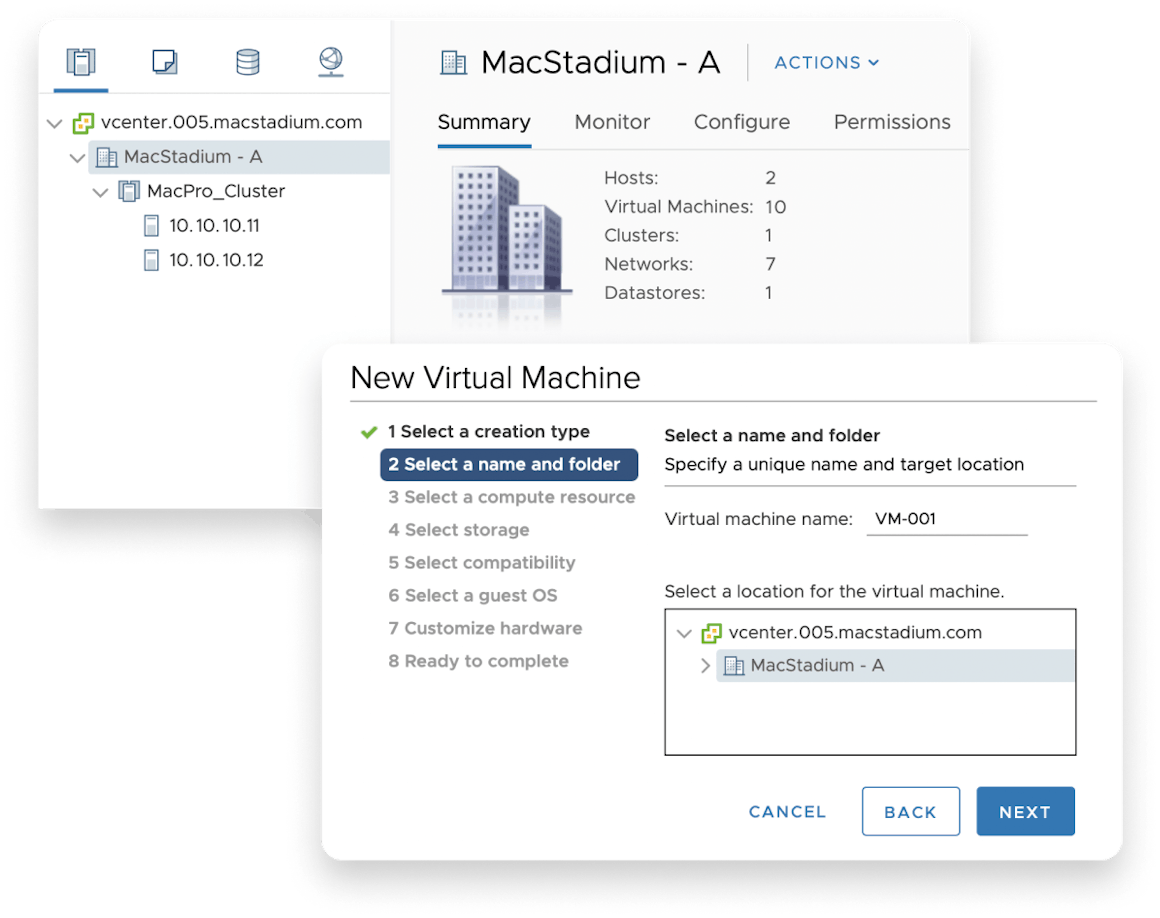1160x918 pixels.
Task: Switch to the Summary tab
Action: [484, 122]
